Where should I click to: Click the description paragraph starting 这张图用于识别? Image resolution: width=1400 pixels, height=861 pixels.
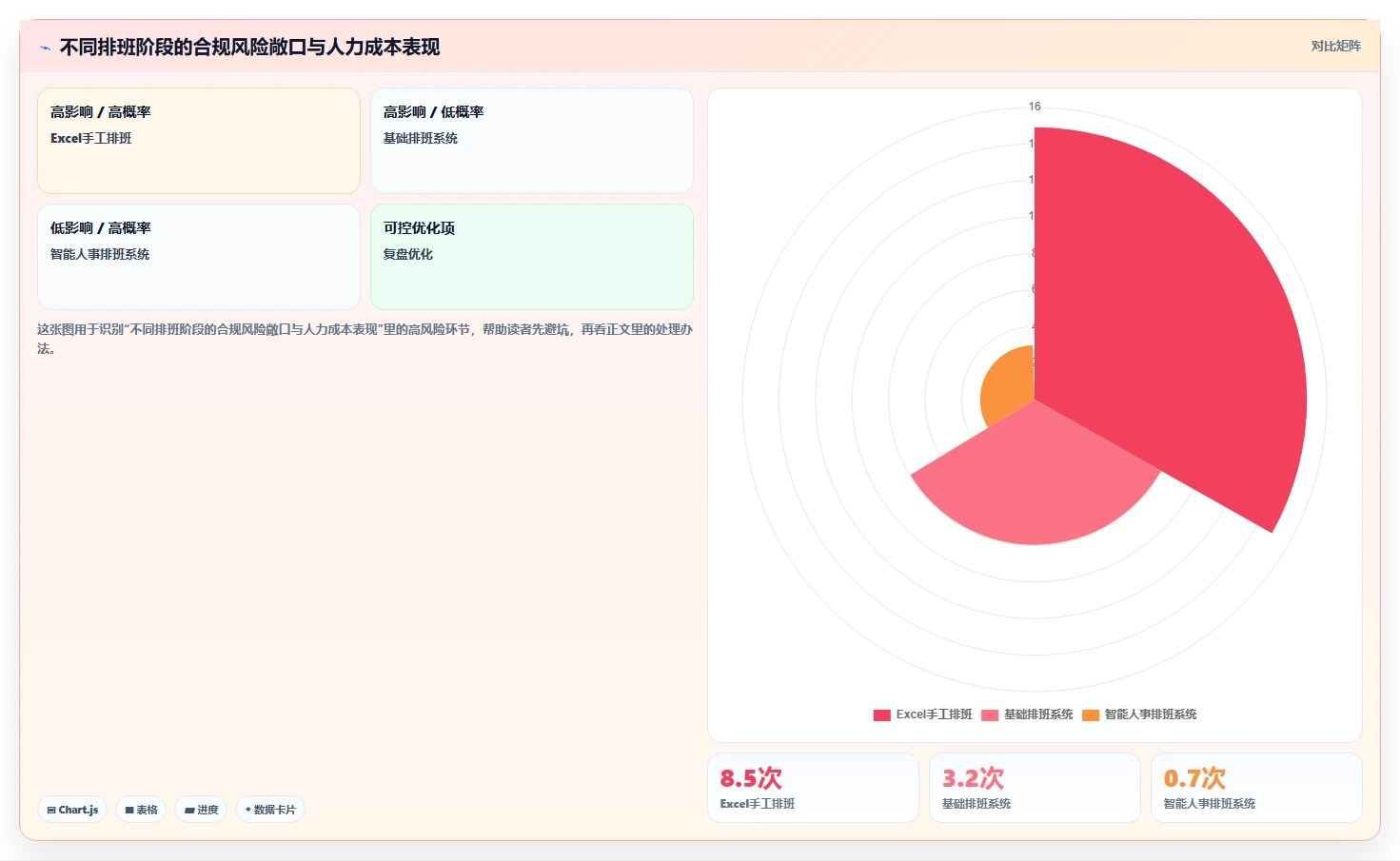point(365,339)
